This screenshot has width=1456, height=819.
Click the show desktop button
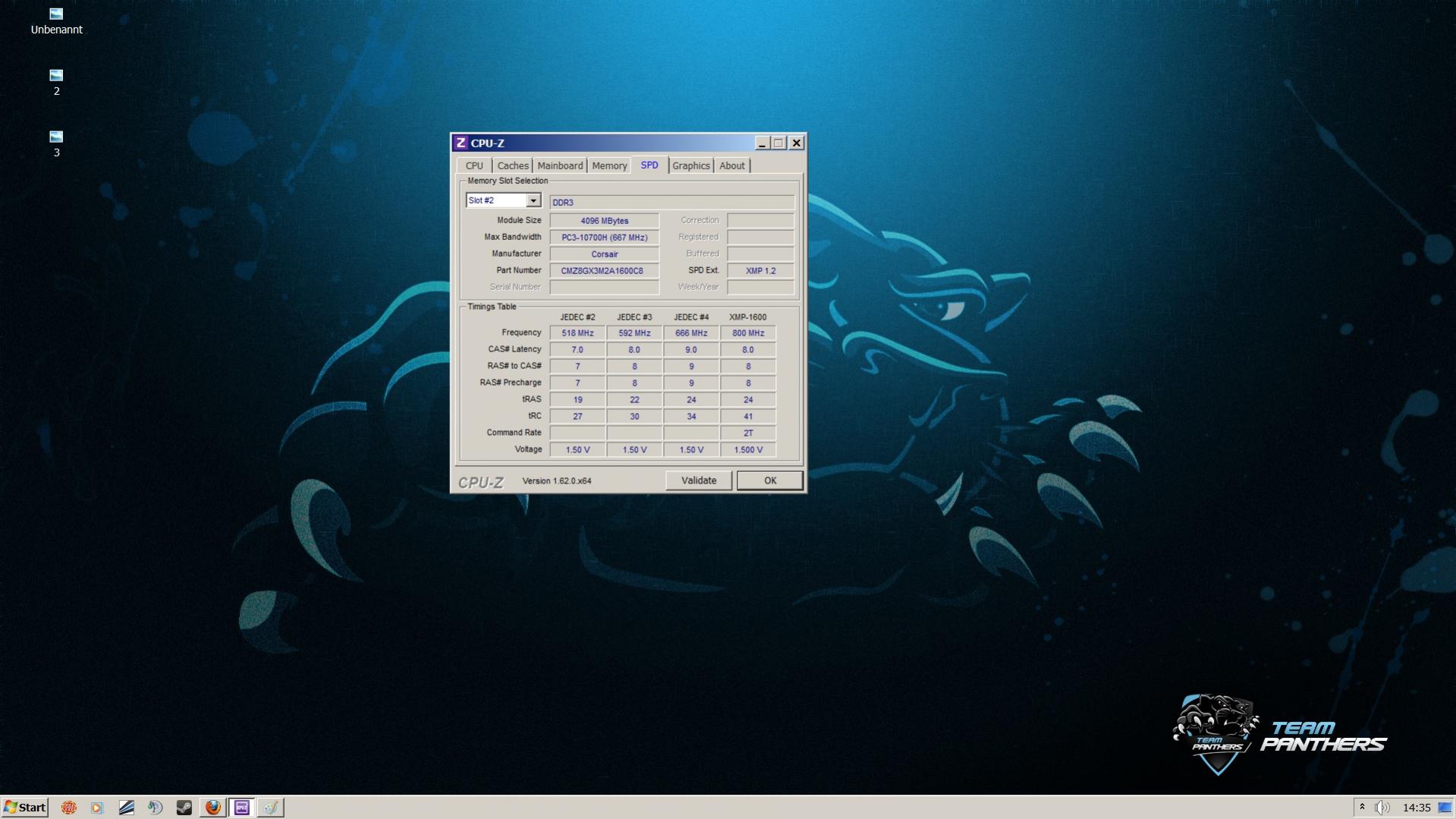(1445, 808)
